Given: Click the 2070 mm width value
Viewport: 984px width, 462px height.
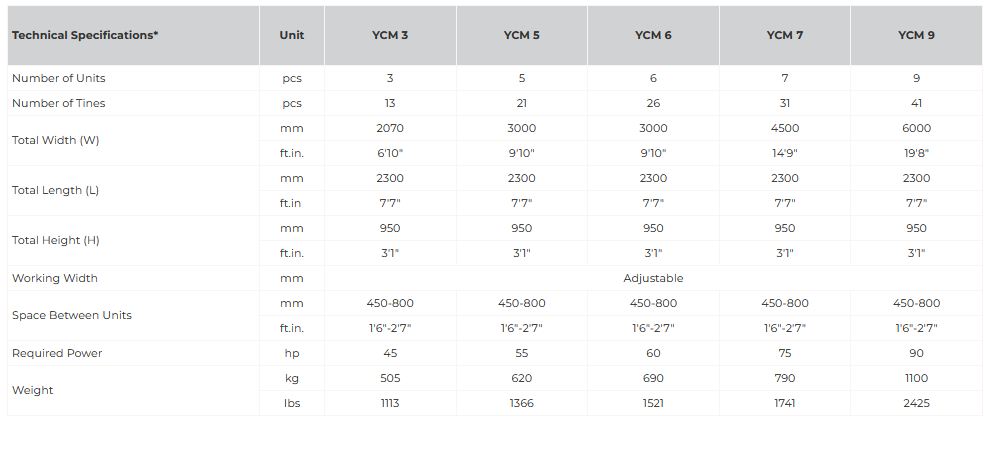Looking at the screenshot, I should tap(389, 128).
